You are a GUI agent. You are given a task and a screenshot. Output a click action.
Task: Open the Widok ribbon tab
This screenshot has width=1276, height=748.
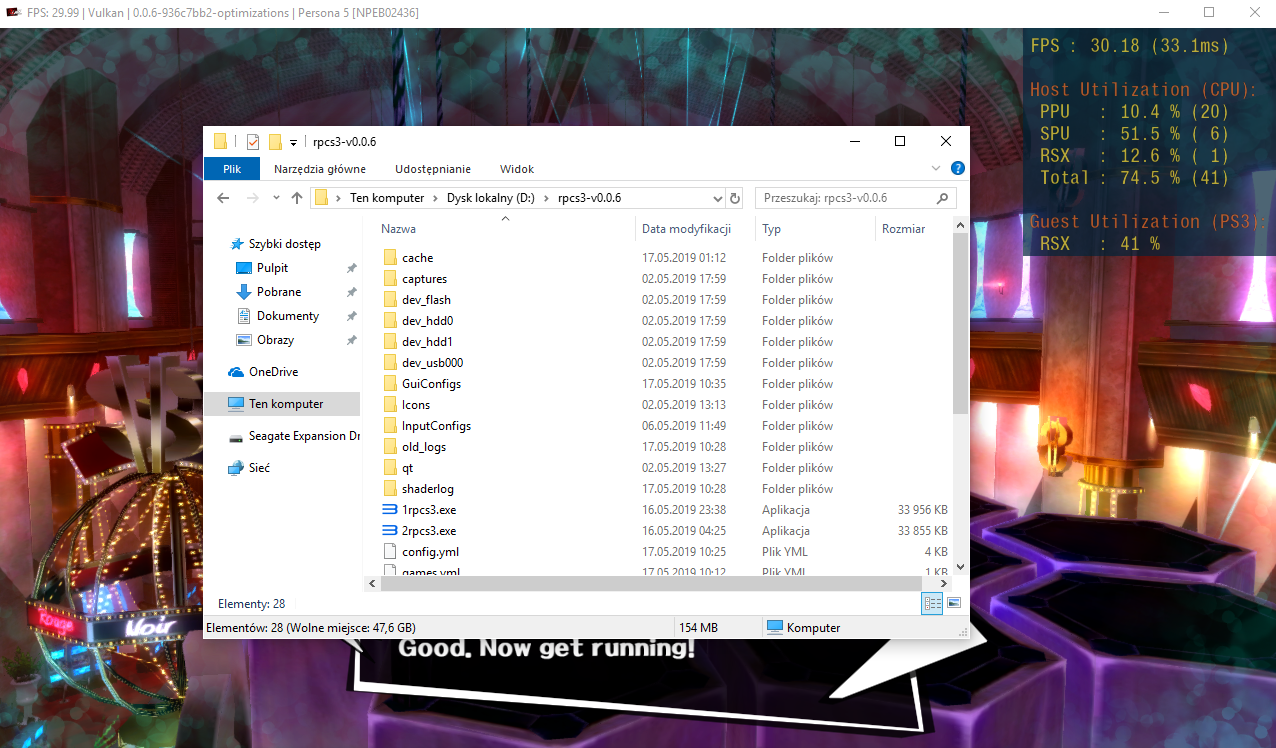pyautogui.click(x=517, y=169)
